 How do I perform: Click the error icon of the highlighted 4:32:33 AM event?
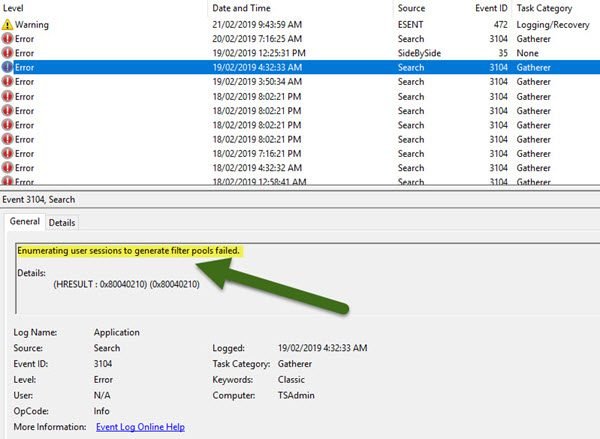click(7, 67)
